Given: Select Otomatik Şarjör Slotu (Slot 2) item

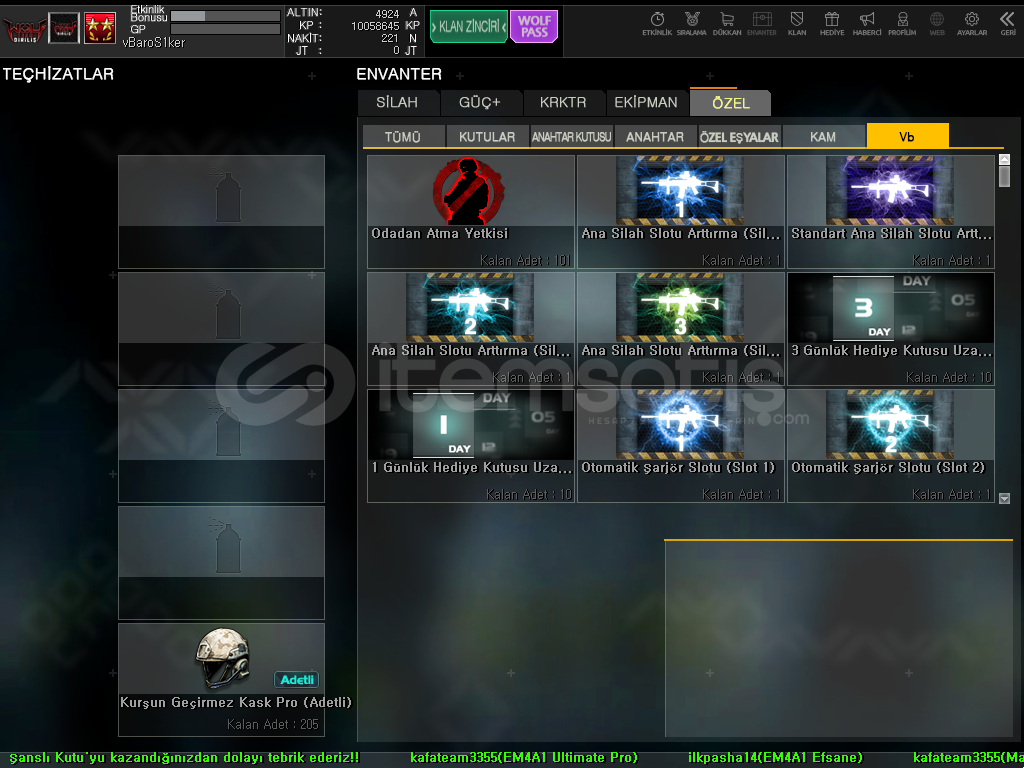Looking at the screenshot, I should pos(891,445).
